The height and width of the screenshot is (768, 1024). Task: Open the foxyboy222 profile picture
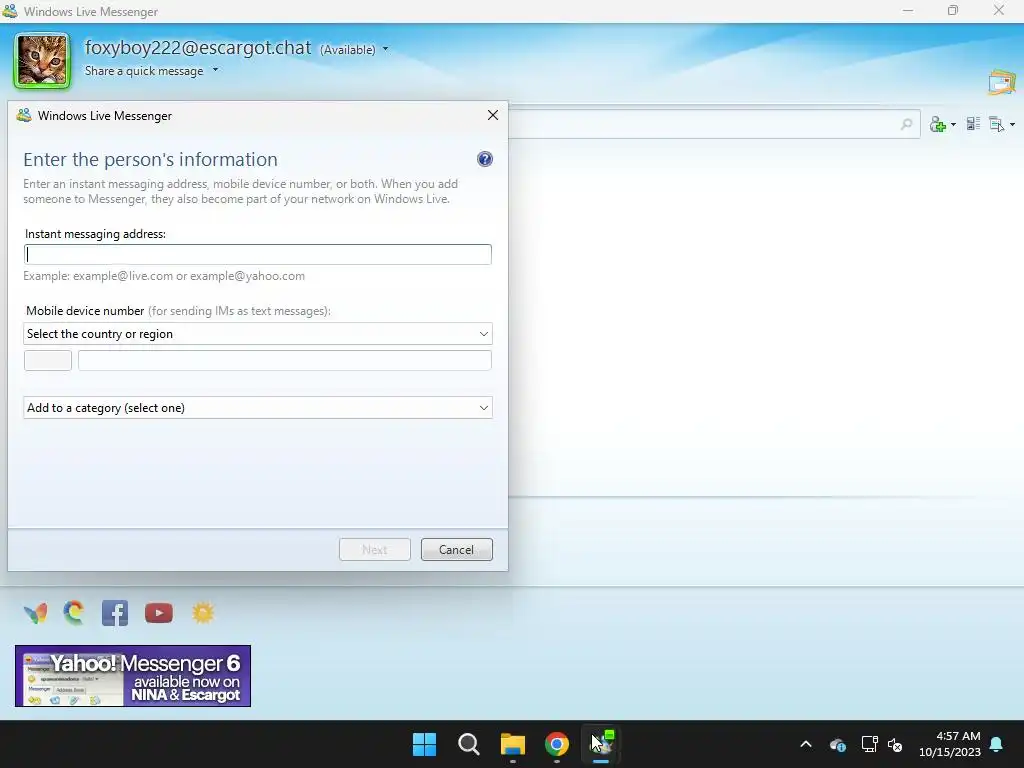pos(42,61)
